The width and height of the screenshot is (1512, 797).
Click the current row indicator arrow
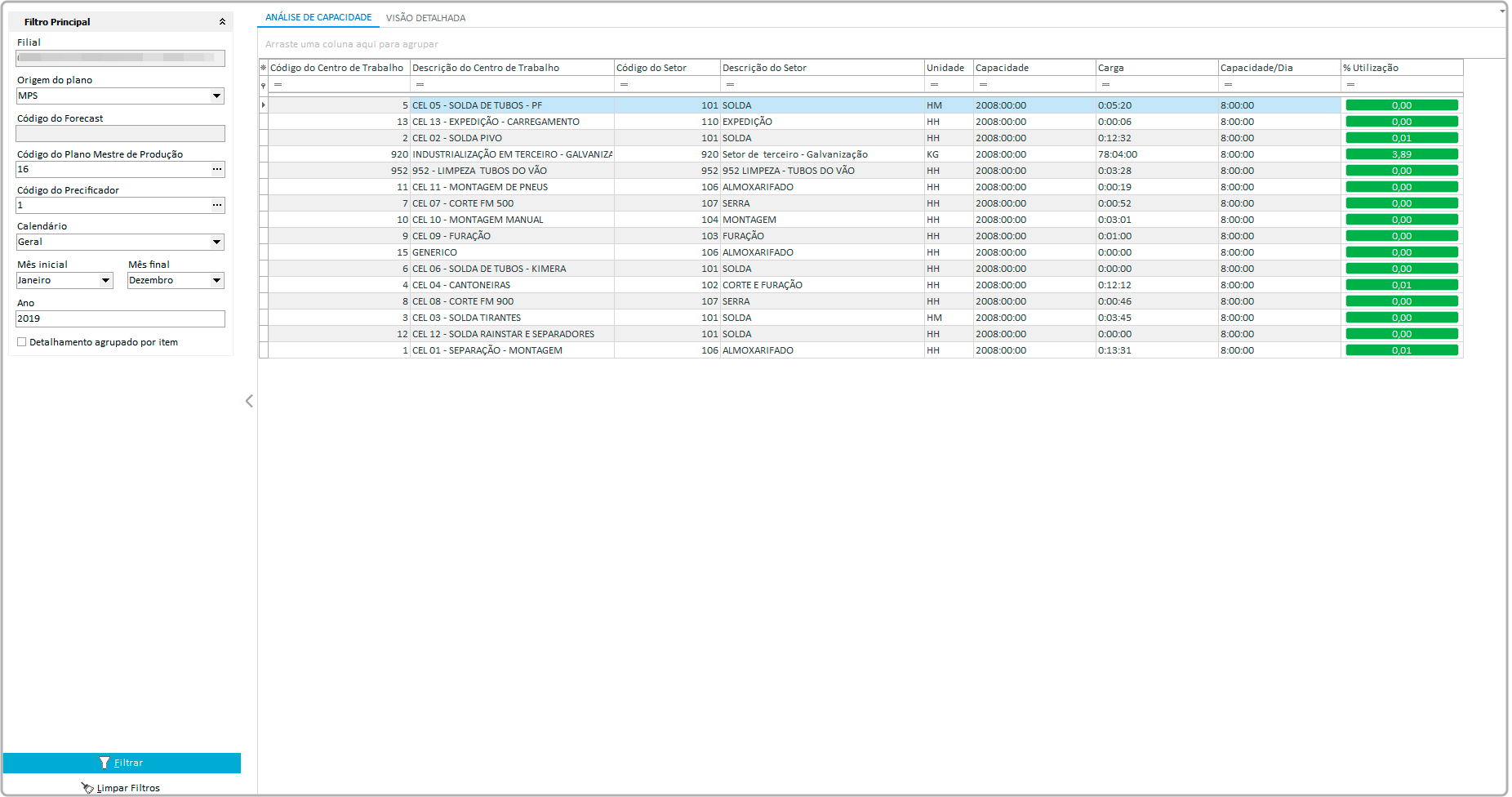(263, 105)
